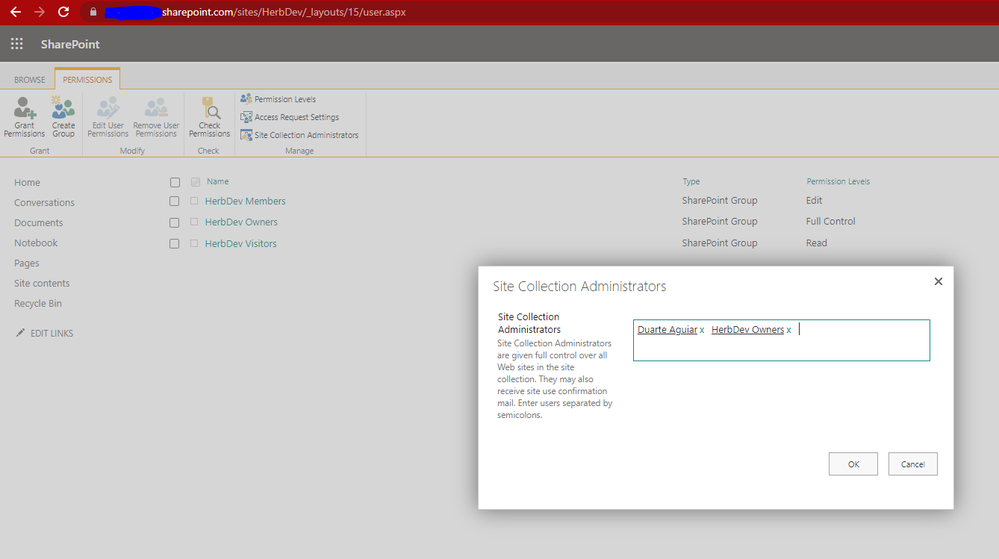
Task: Click the Type column header
Action: pyautogui.click(x=691, y=182)
